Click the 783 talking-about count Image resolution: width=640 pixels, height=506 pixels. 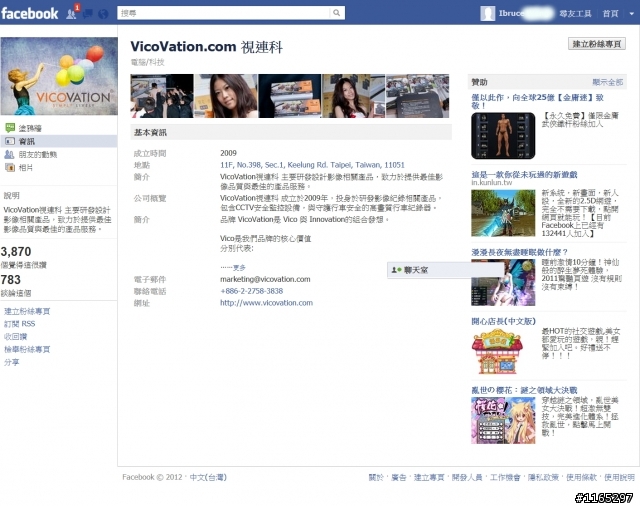[11, 280]
